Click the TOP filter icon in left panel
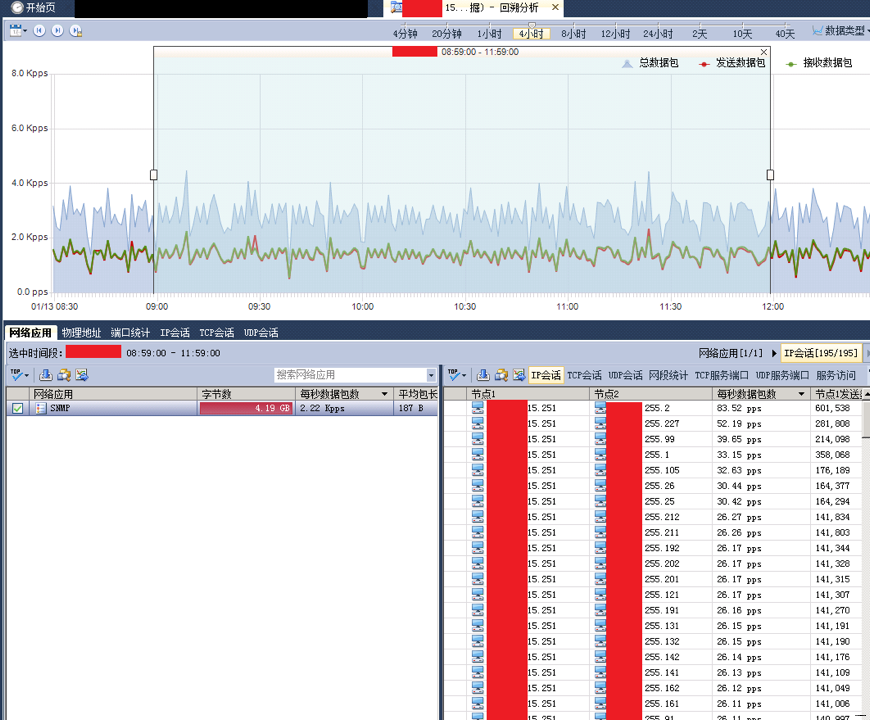Image resolution: width=870 pixels, height=720 pixels. click(18, 375)
